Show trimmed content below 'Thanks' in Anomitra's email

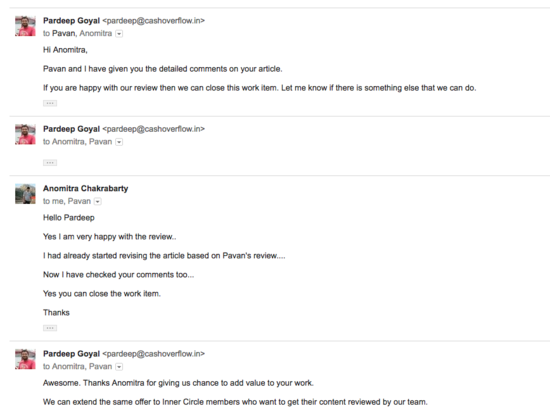tap(50, 328)
